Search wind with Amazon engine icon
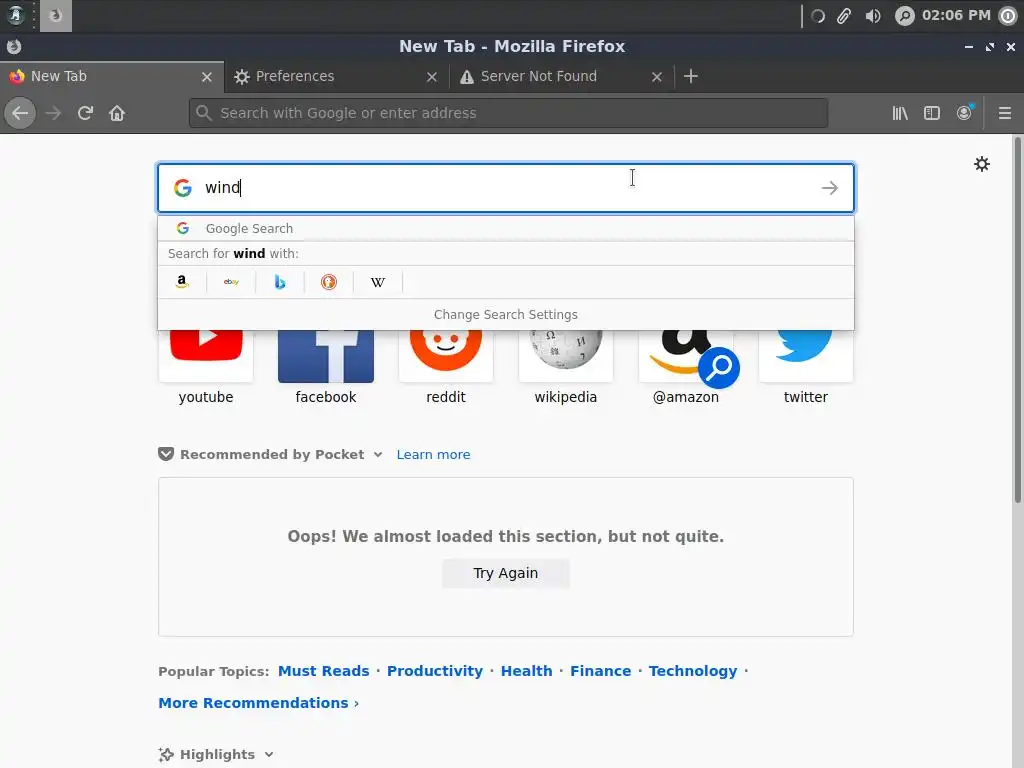Image resolution: width=1024 pixels, height=768 pixels. click(182, 282)
